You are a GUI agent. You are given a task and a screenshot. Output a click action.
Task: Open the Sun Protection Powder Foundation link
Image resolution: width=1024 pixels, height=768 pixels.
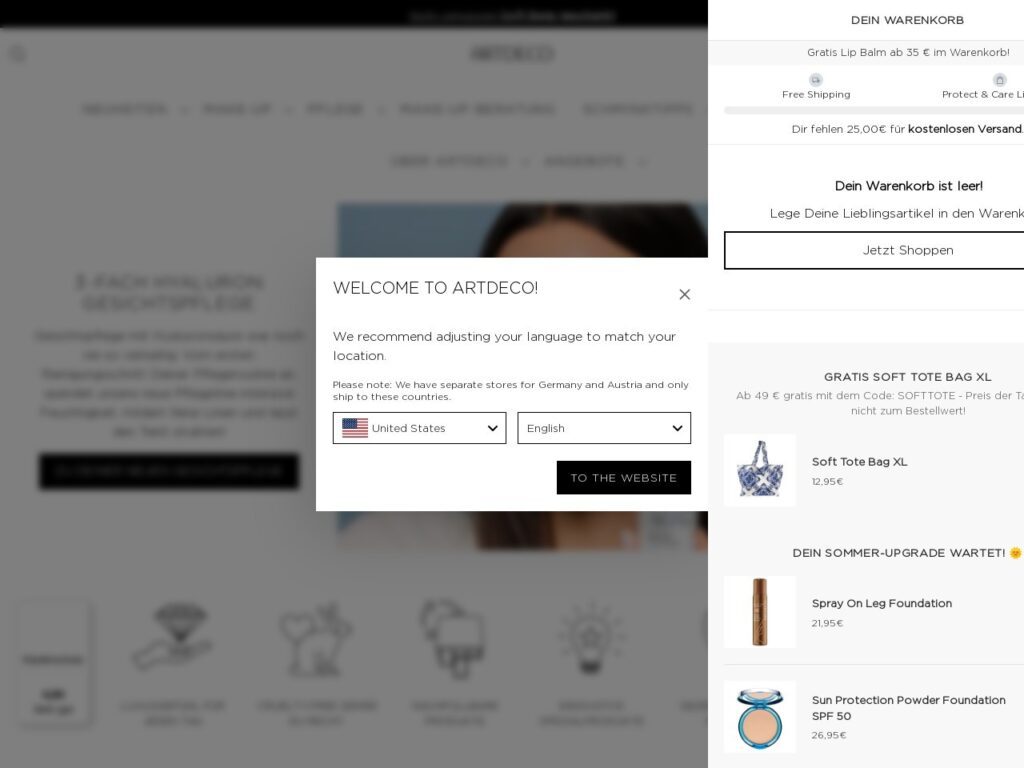click(x=908, y=708)
